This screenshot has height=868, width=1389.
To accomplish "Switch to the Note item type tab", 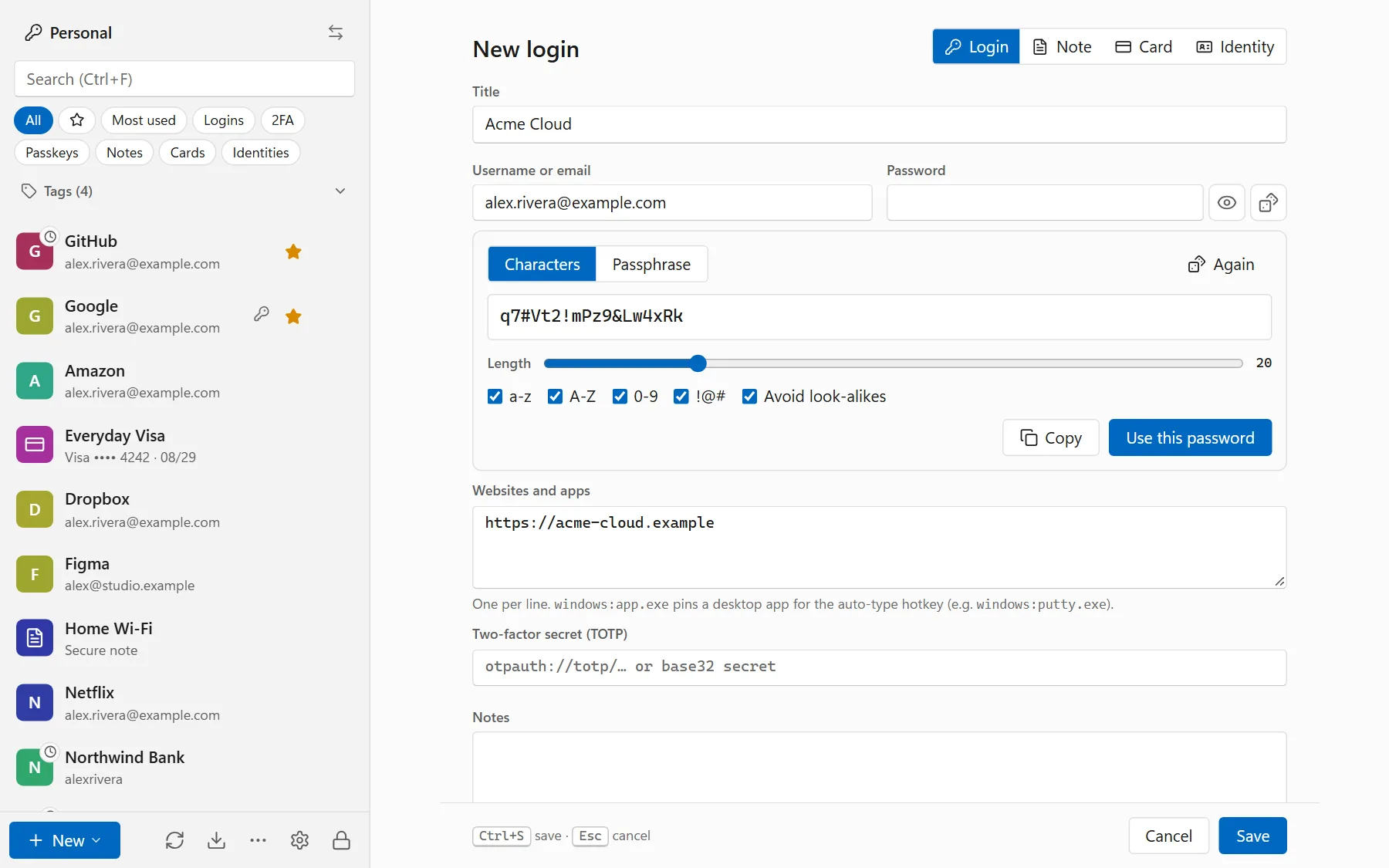I will 1063,47.
